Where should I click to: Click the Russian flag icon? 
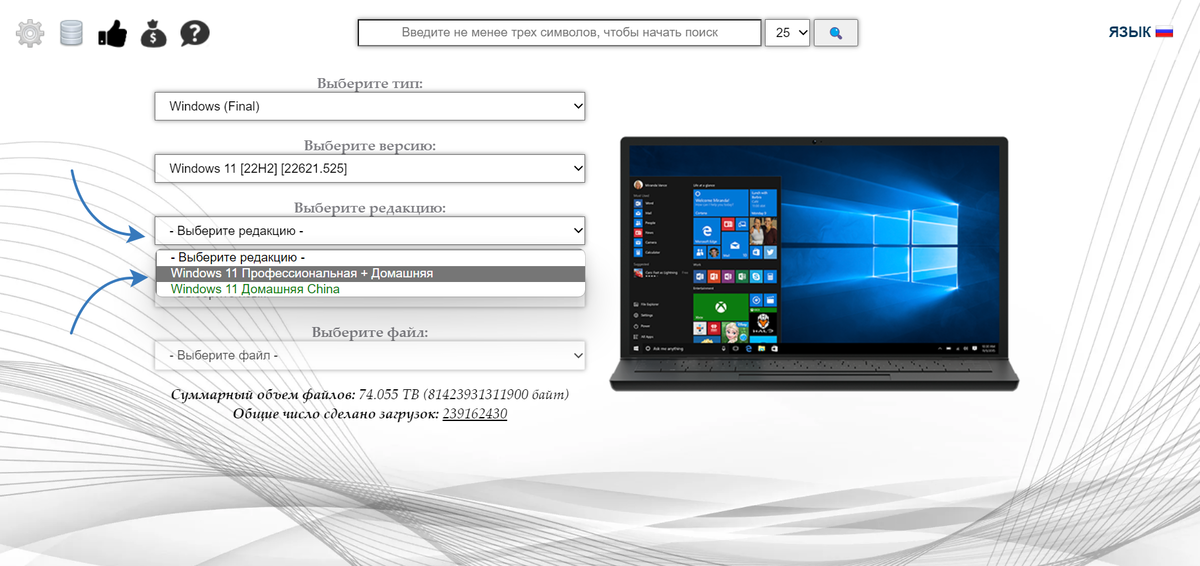pyautogui.click(x=1164, y=32)
